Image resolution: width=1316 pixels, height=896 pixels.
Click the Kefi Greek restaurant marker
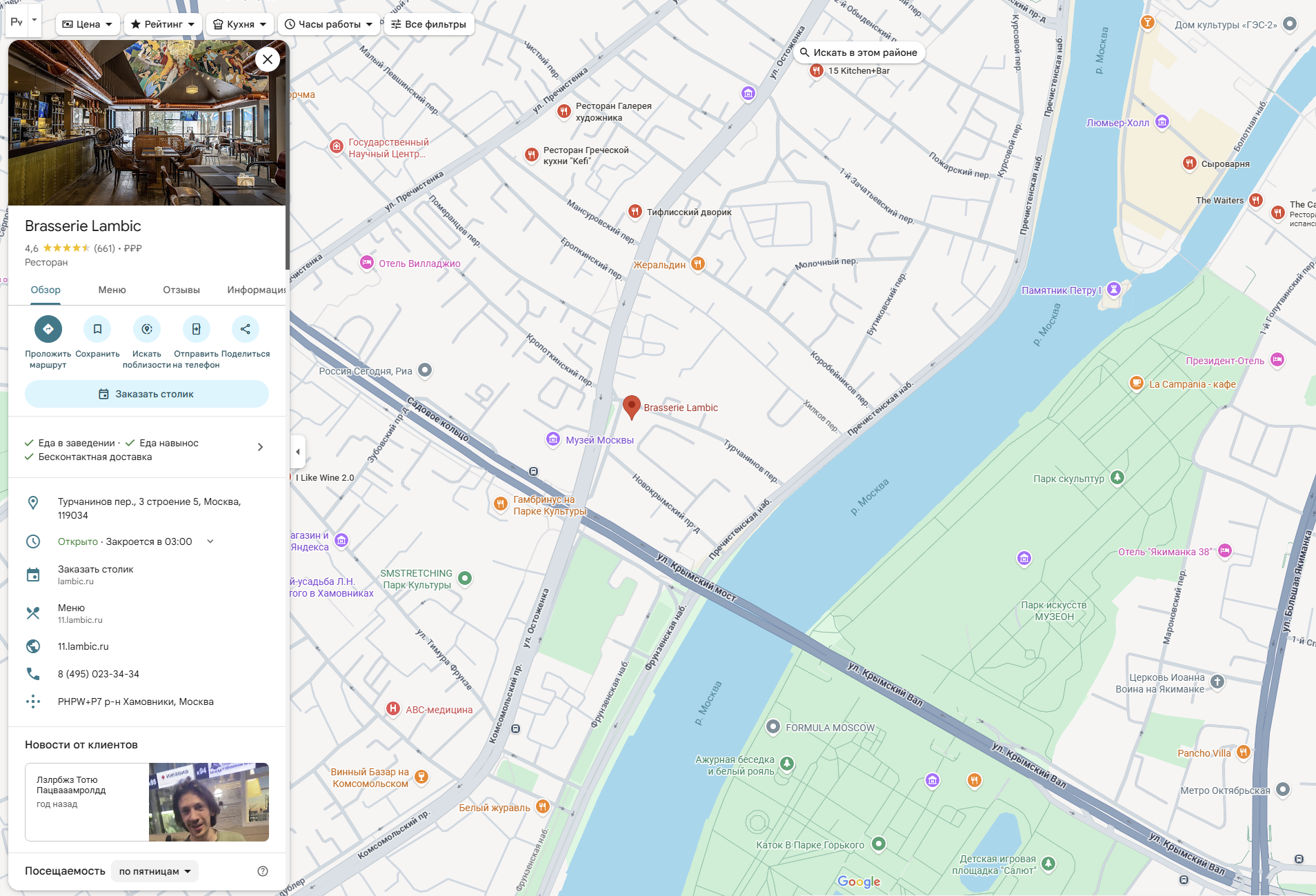coord(531,155)
